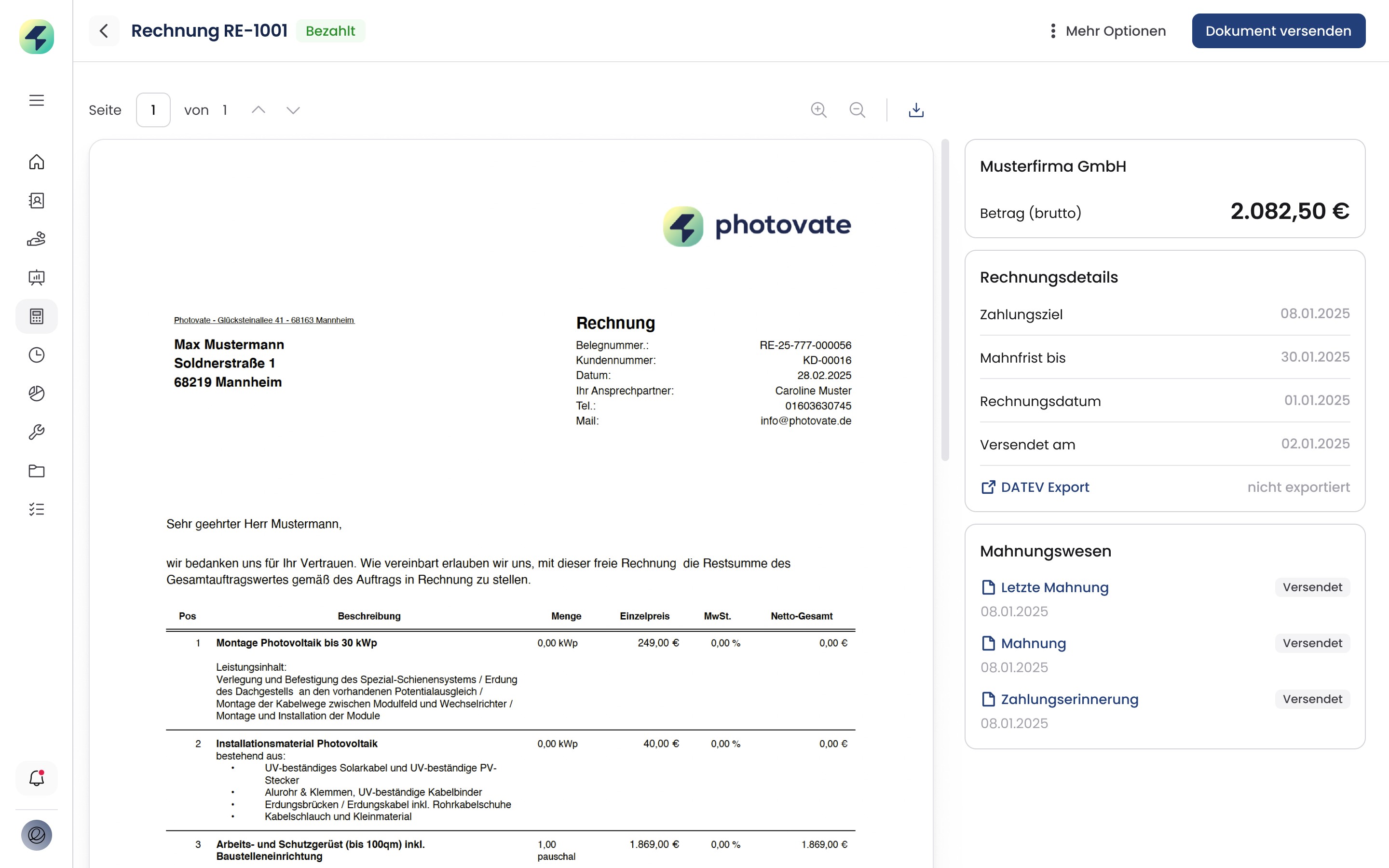The height and width of the screenshot is (868, 1389).
Task: Go to previous page with up chevron
Action: [259, 109]
